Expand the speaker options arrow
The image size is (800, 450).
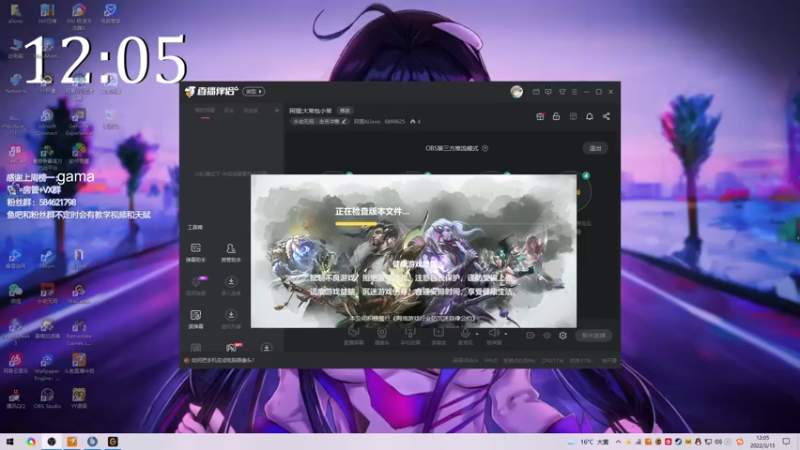[506, 334]
